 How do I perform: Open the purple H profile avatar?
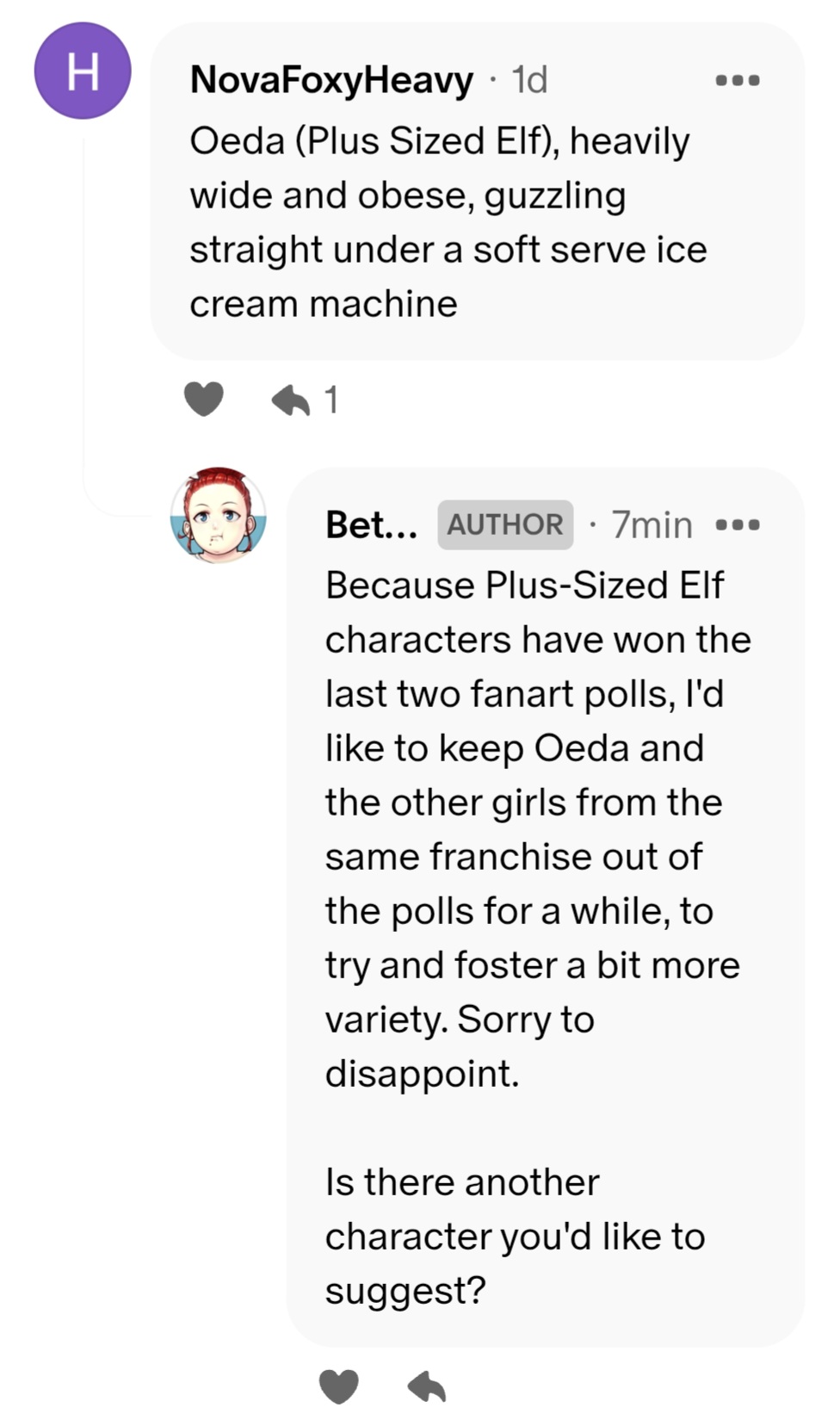[x=83, y=71]
